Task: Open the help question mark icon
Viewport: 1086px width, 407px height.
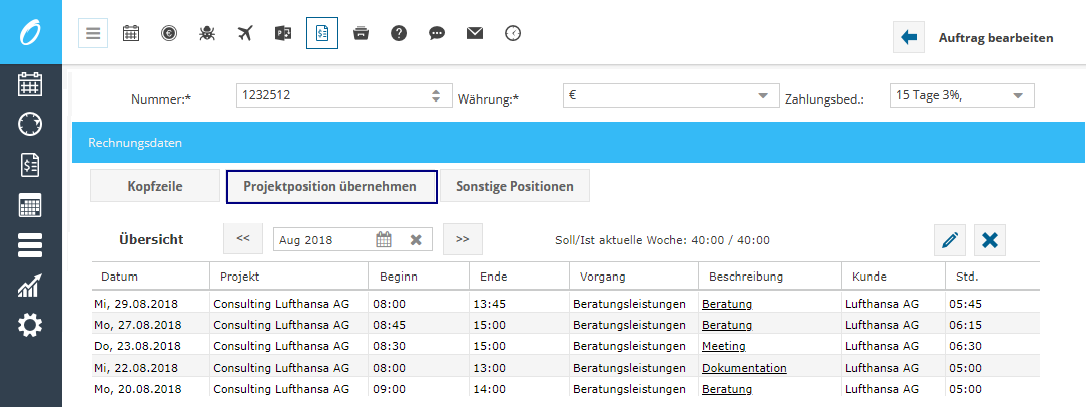Action: coord(399,33)
